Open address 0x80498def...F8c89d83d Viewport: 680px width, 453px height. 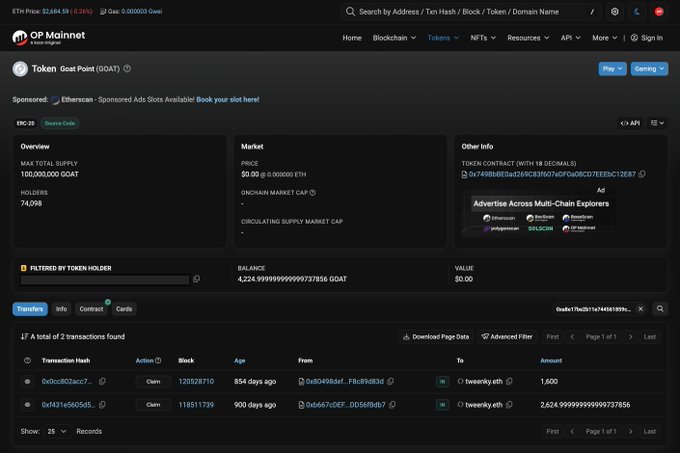344,381
